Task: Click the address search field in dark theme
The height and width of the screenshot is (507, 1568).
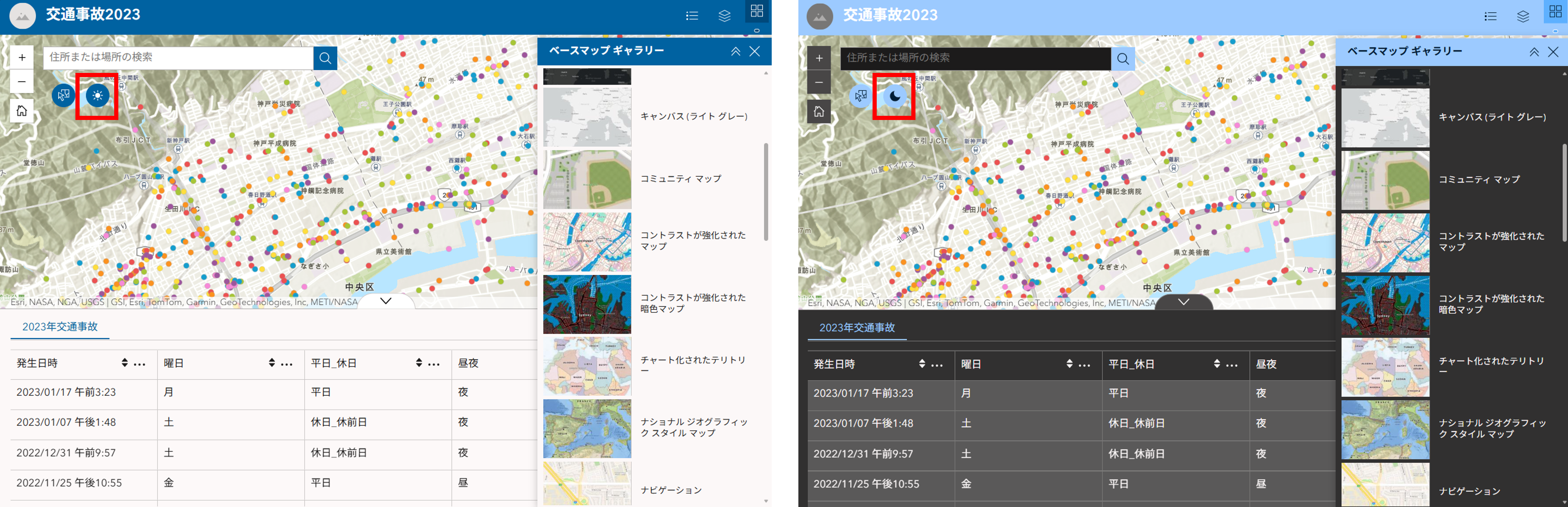Action: pyautogui.click(x=974, y=58)
